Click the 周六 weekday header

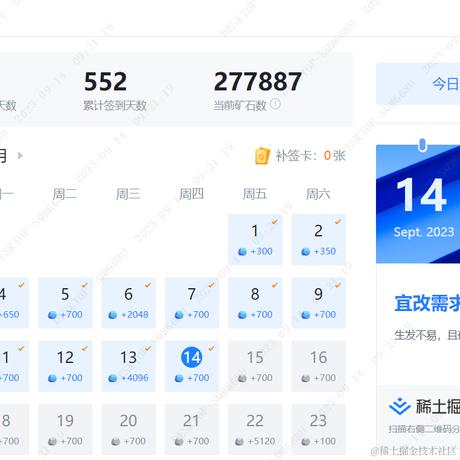pos(318,194)
